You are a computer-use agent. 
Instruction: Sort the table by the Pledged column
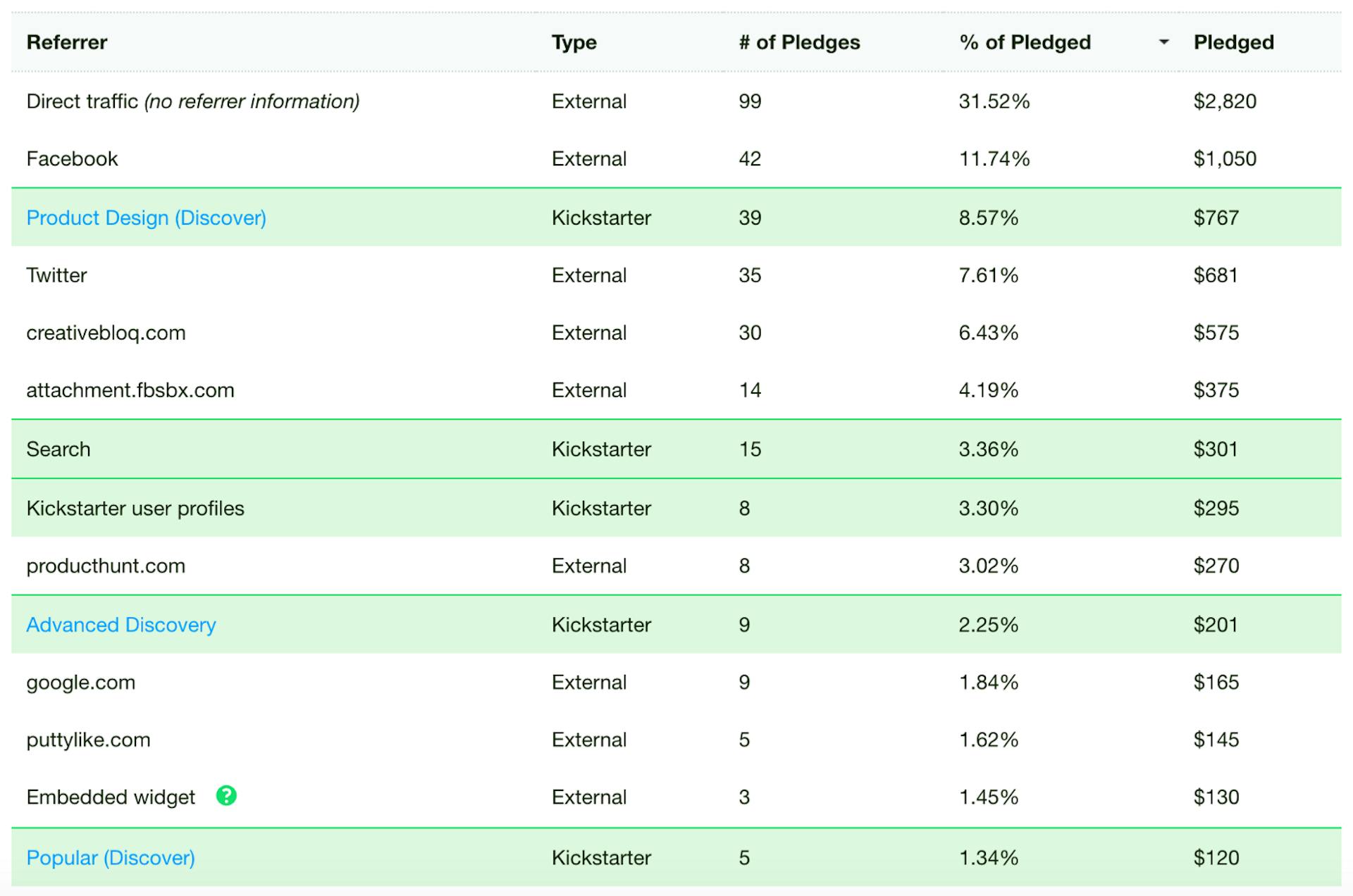(1234, 42)
